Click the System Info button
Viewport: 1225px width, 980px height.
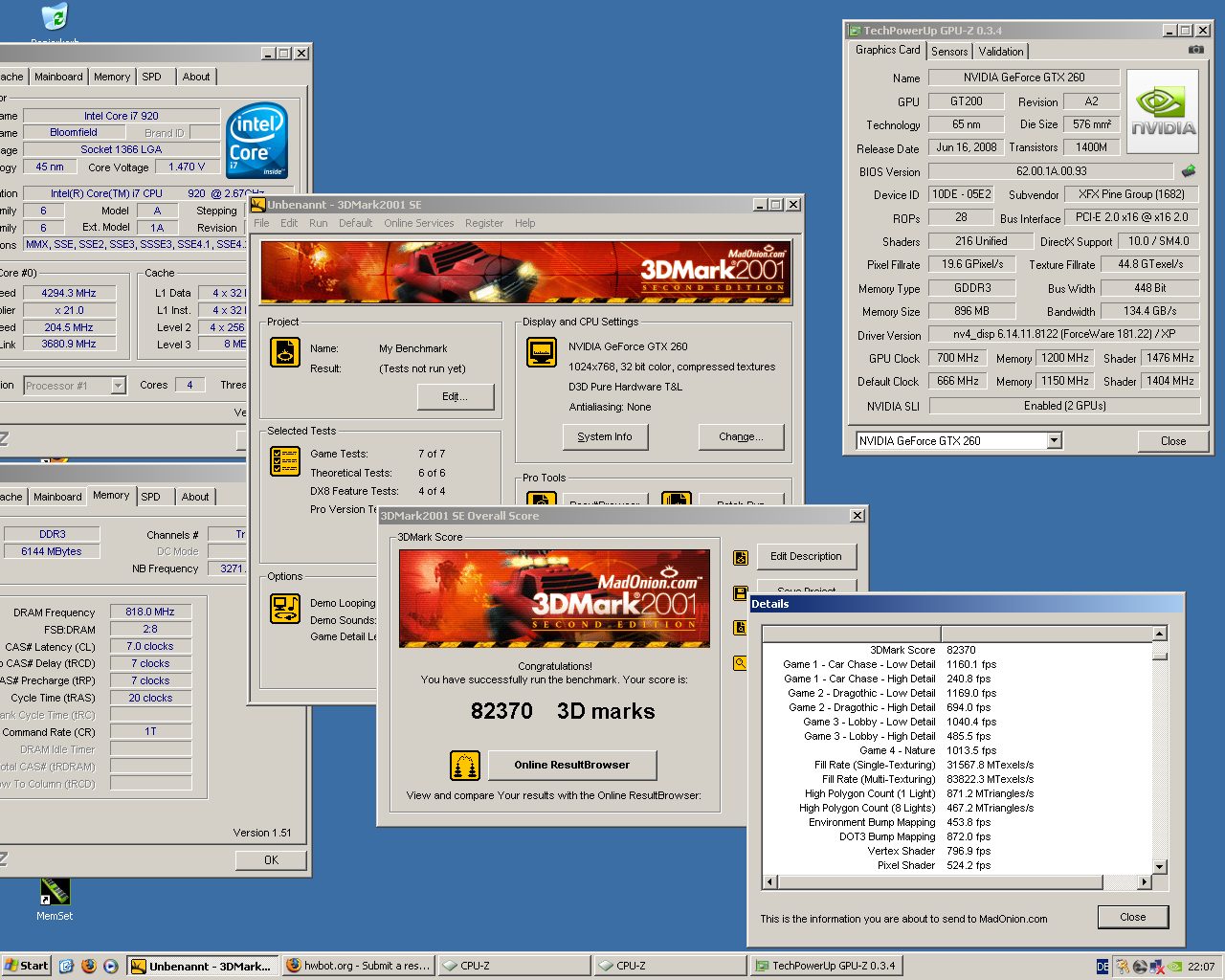(x=605, y=436)
